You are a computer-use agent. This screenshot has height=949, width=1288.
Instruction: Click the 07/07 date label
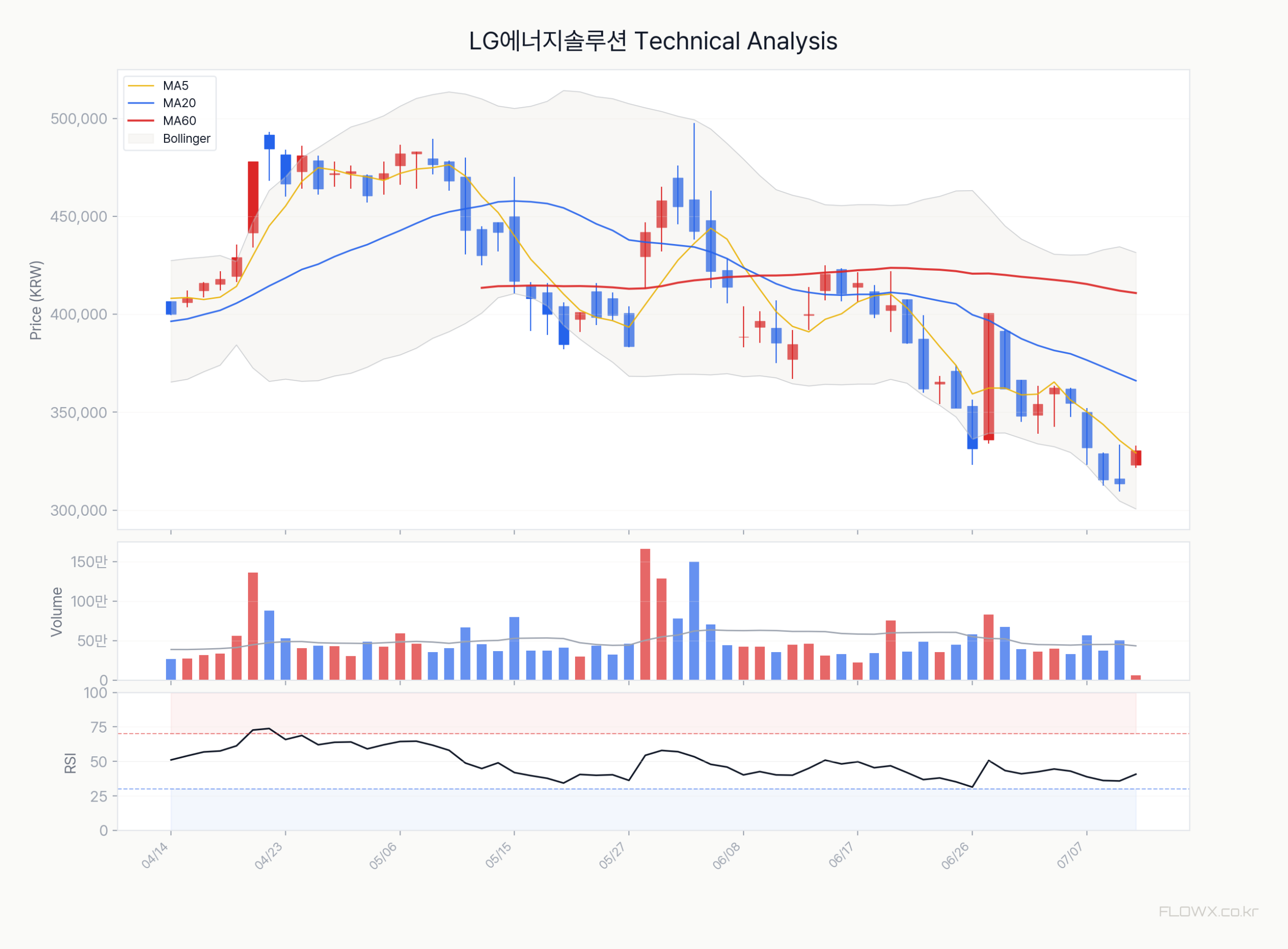[x=1070, y=855]
